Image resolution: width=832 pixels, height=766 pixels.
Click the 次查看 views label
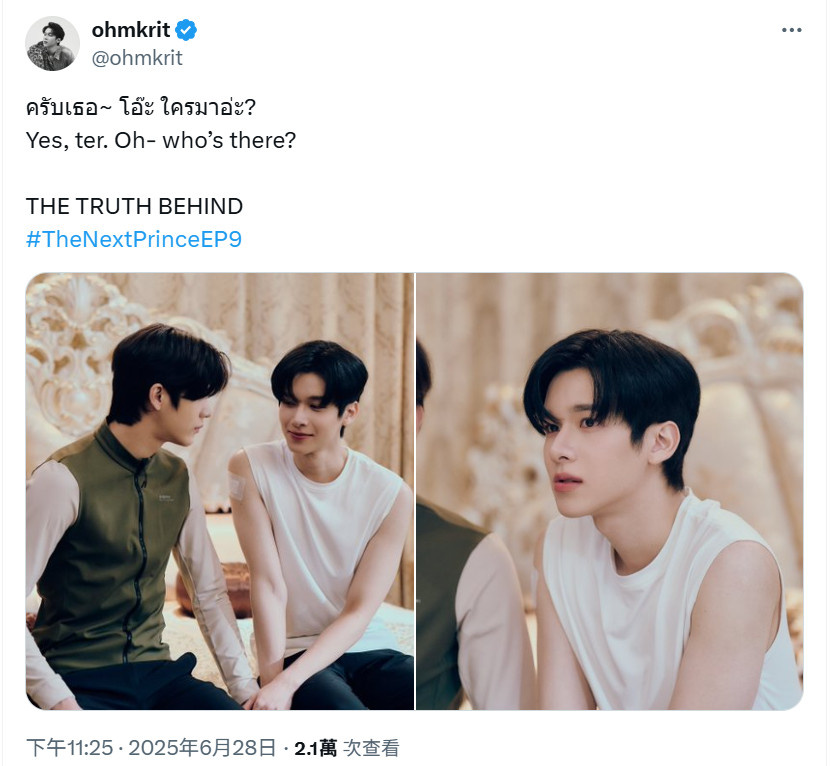point(371,748)
